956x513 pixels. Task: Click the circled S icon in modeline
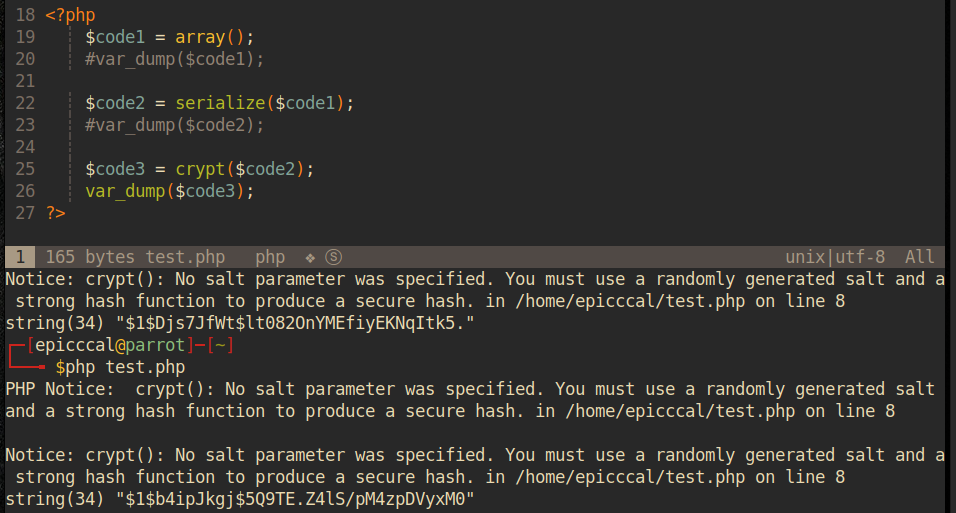click(x=334, y=257)
